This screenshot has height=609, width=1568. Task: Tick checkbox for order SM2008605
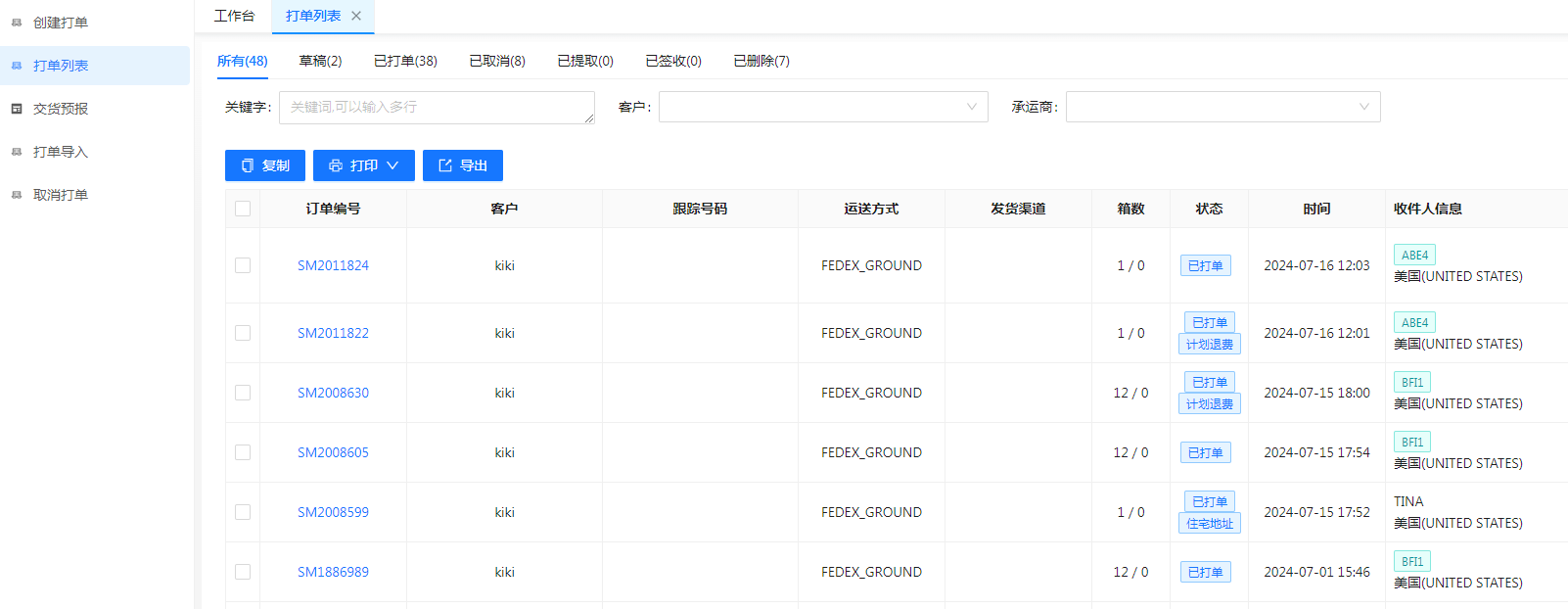243,452
